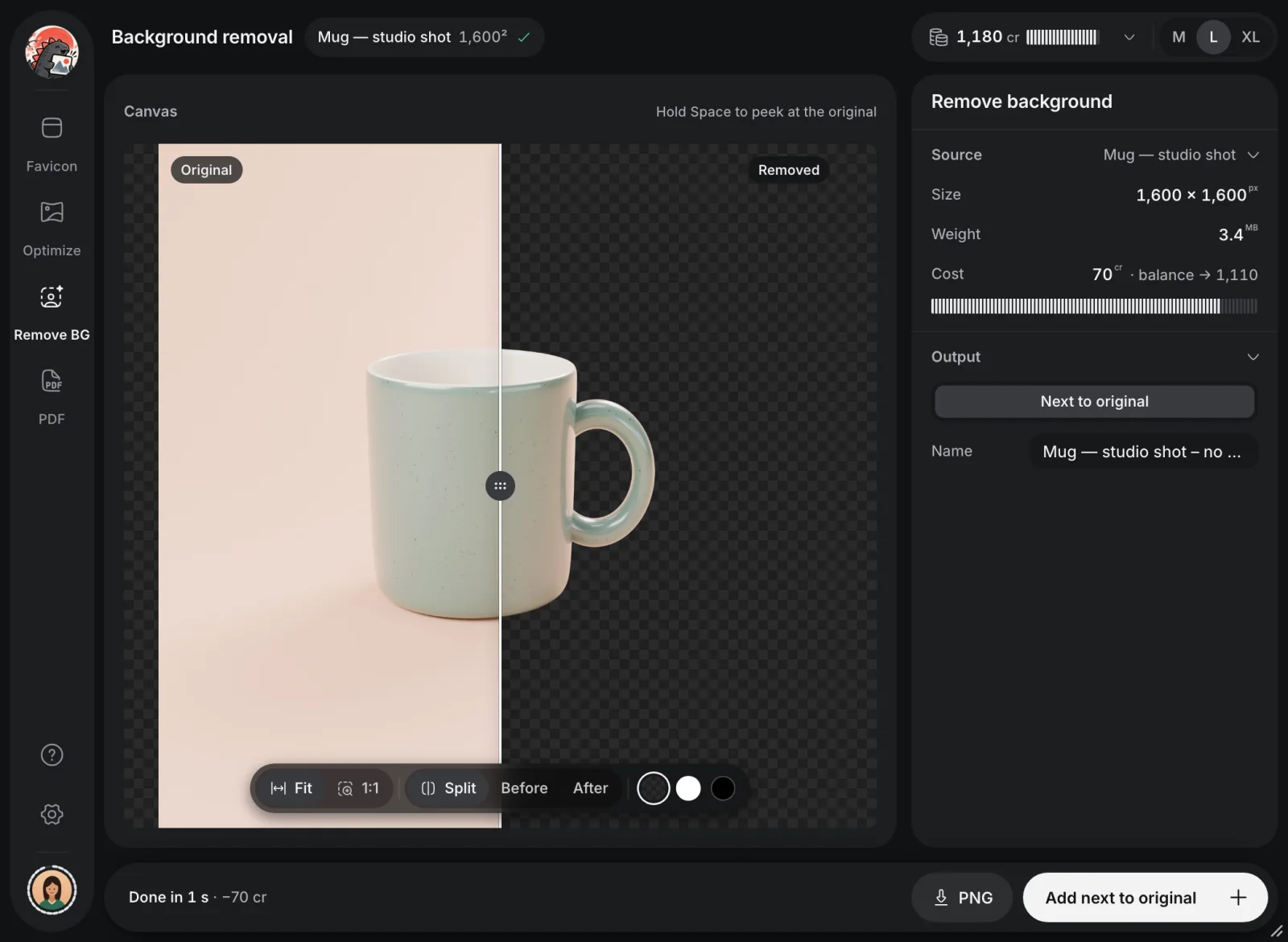Click status text Done in 1 s
Screen dimensions: 1288x942
pos(168,897)
